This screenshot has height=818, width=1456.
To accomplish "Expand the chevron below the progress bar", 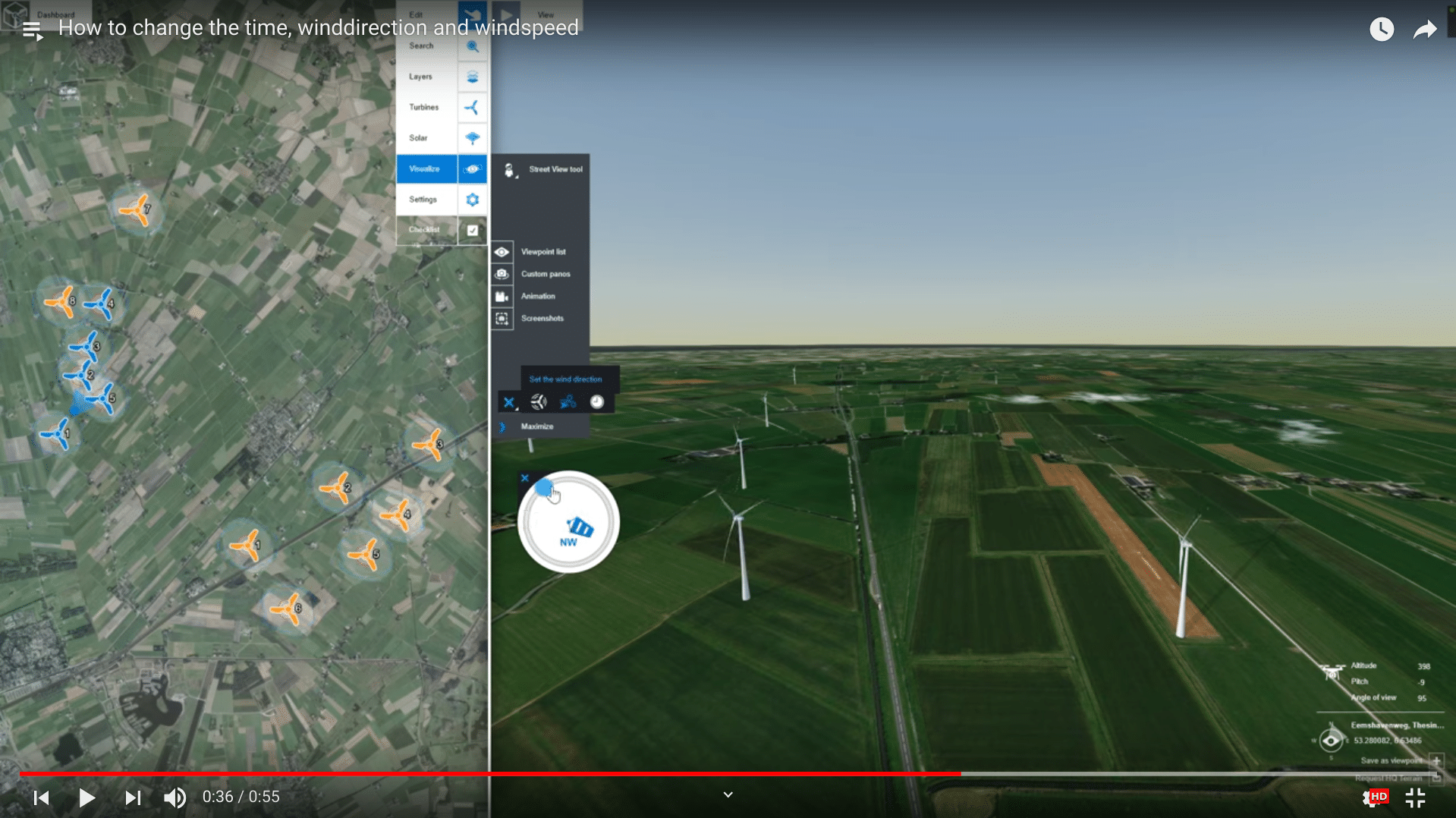I will point(728,794).
